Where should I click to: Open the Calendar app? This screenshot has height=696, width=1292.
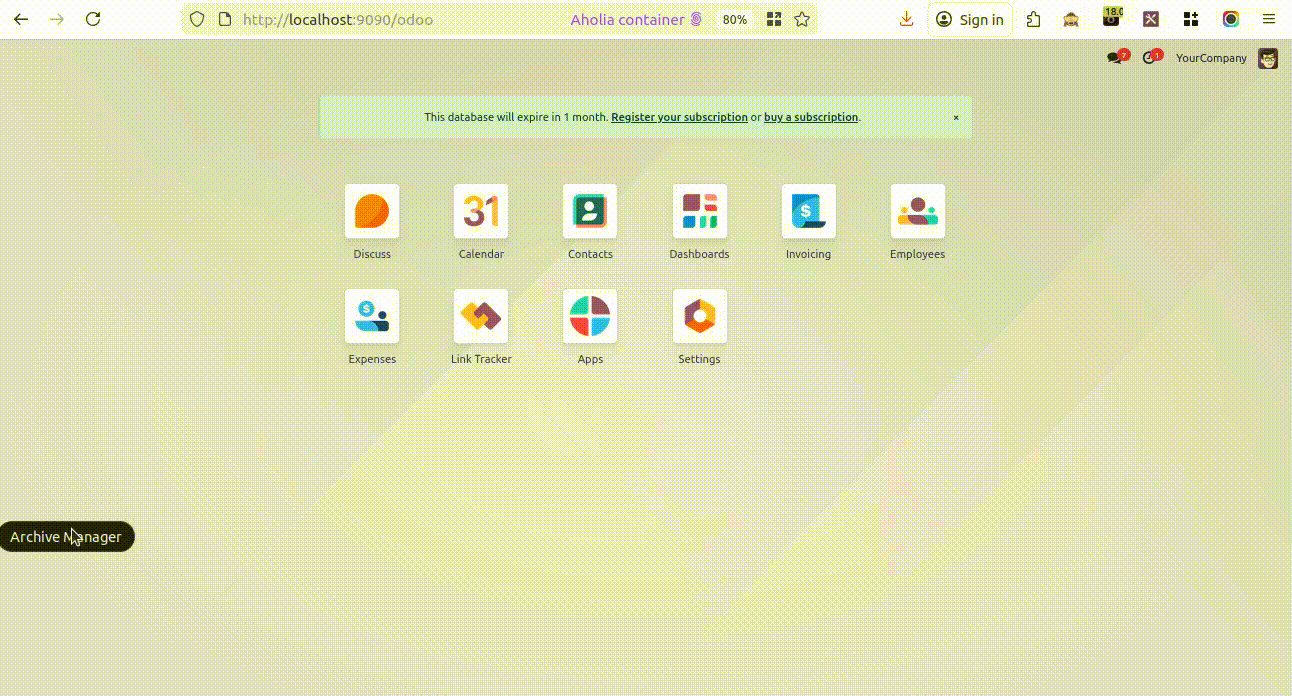[481, 211]
